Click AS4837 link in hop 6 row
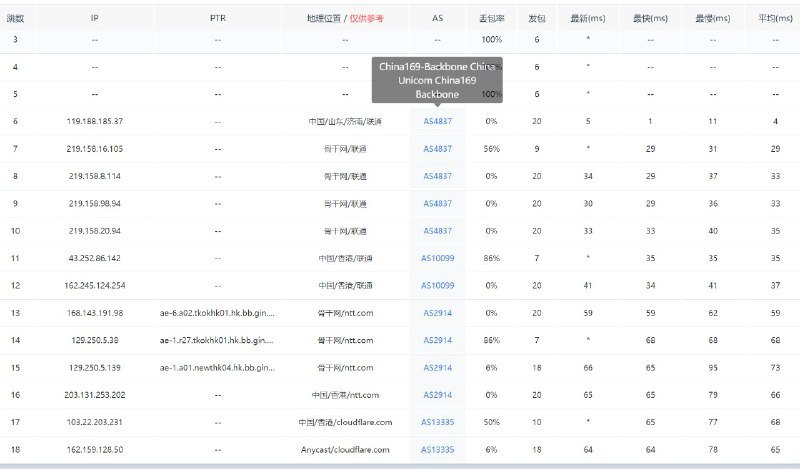This screenshot has height=469, width=800. [x=437, y=121]
